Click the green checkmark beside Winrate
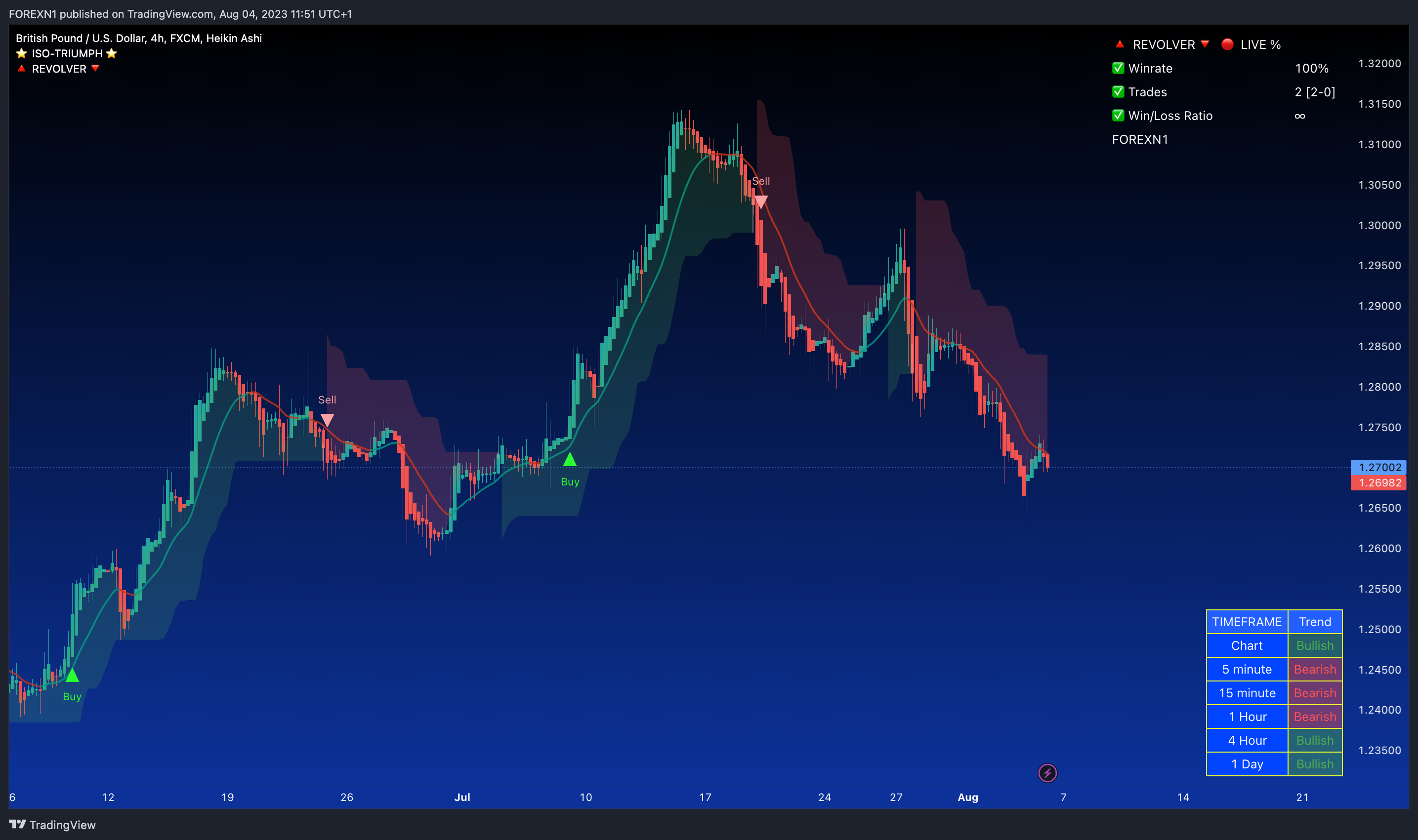 tap(1118, 68)
